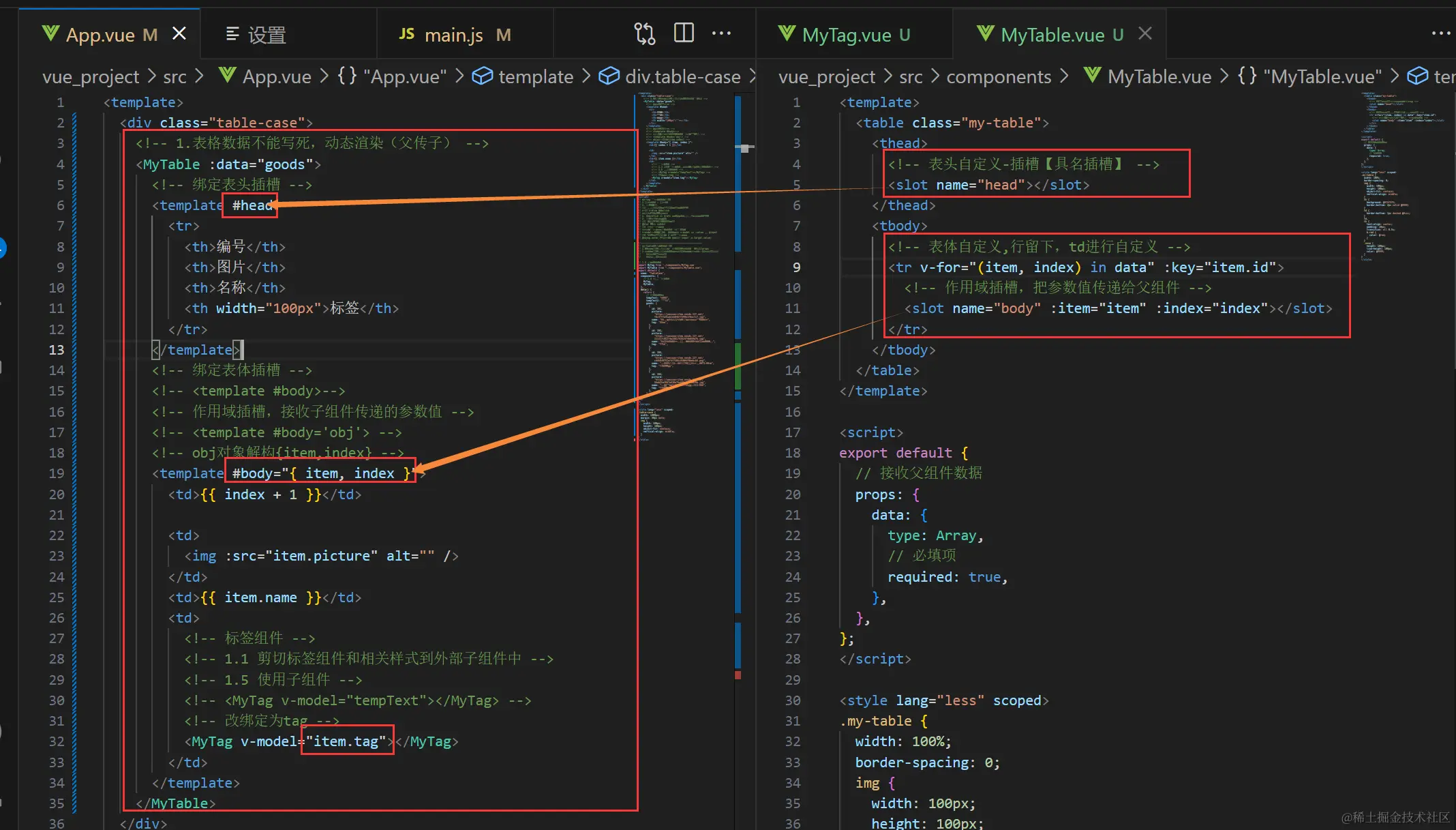
Task: Click table class="my-table" line
Action: tap(952, 123)
